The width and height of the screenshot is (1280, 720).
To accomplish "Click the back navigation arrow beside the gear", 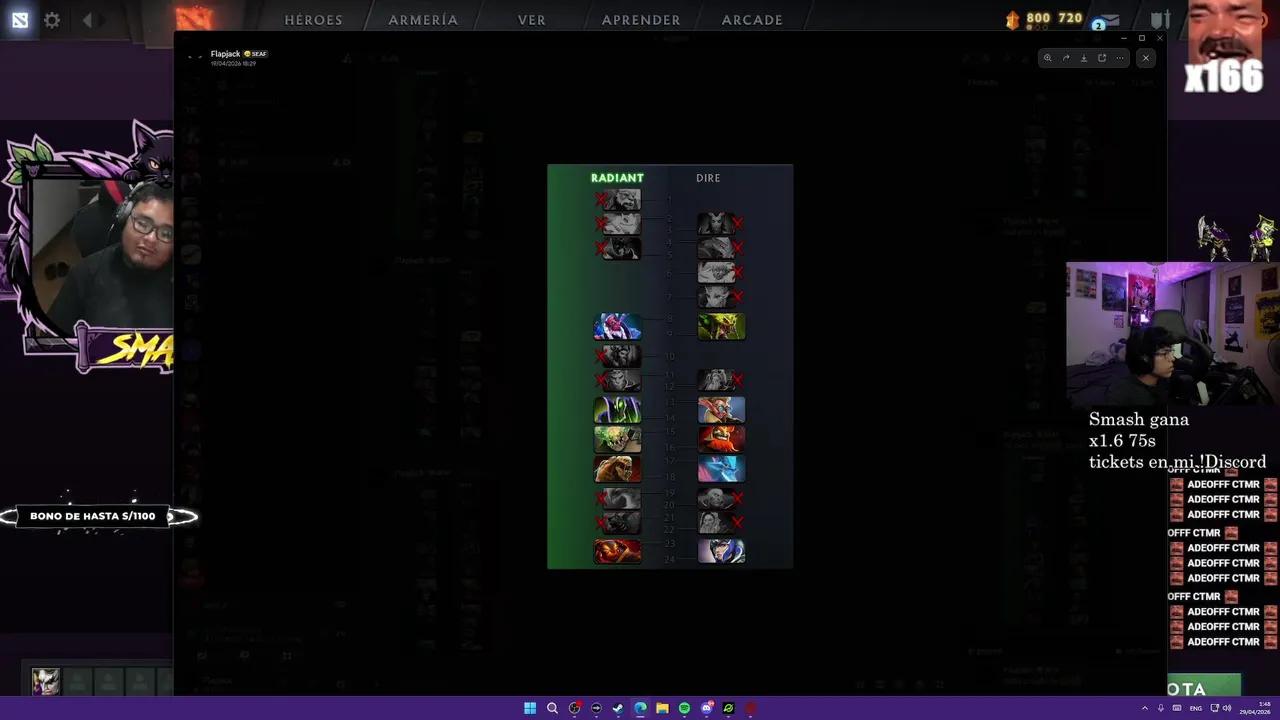I will tap(87, 20).
